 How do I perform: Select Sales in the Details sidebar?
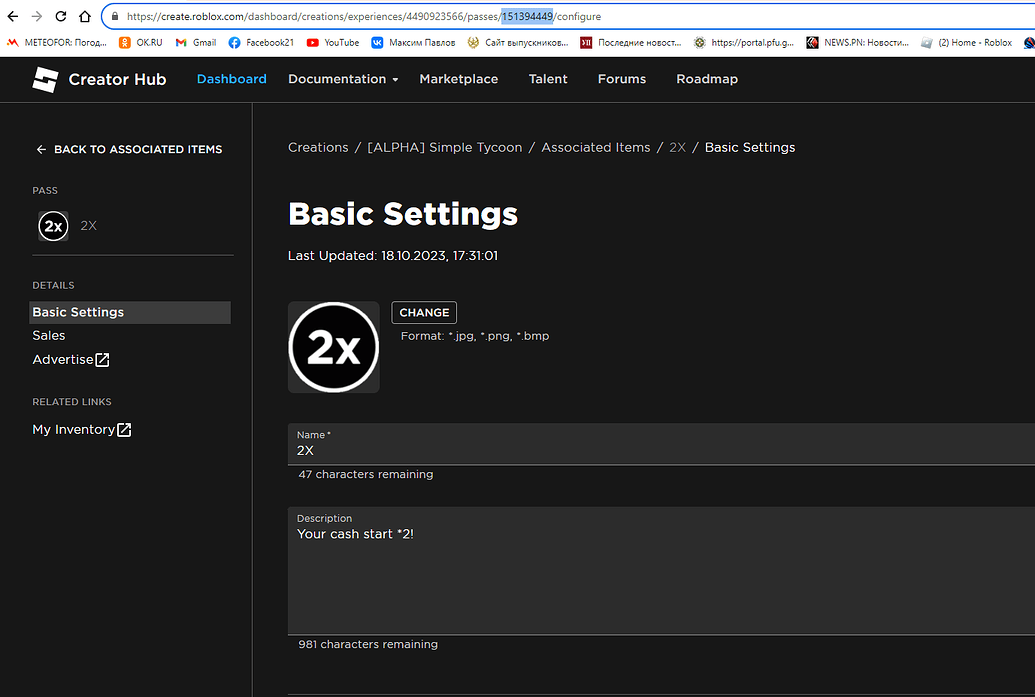coord(48,335)
